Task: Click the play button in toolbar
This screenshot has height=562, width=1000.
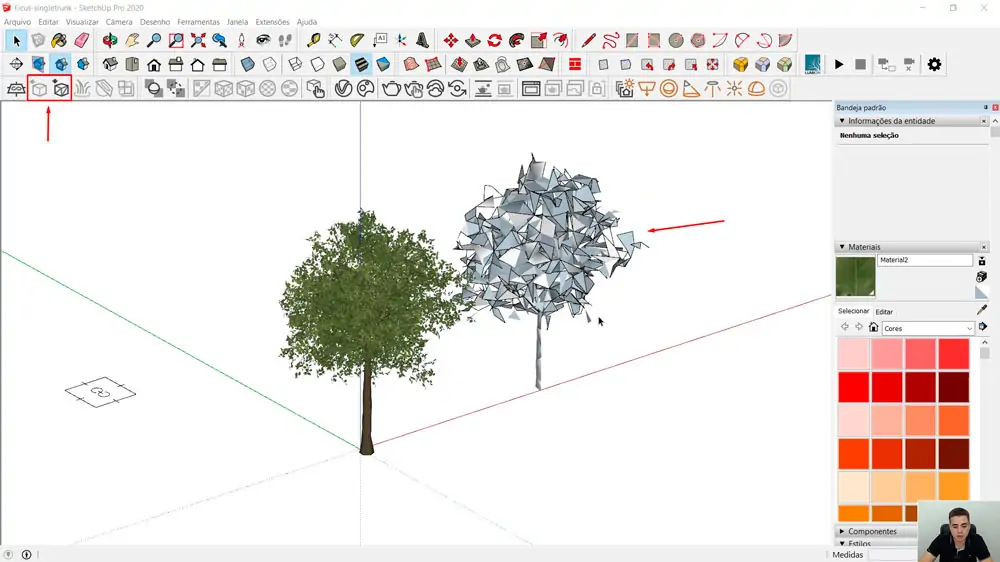Action: [839, 64]
